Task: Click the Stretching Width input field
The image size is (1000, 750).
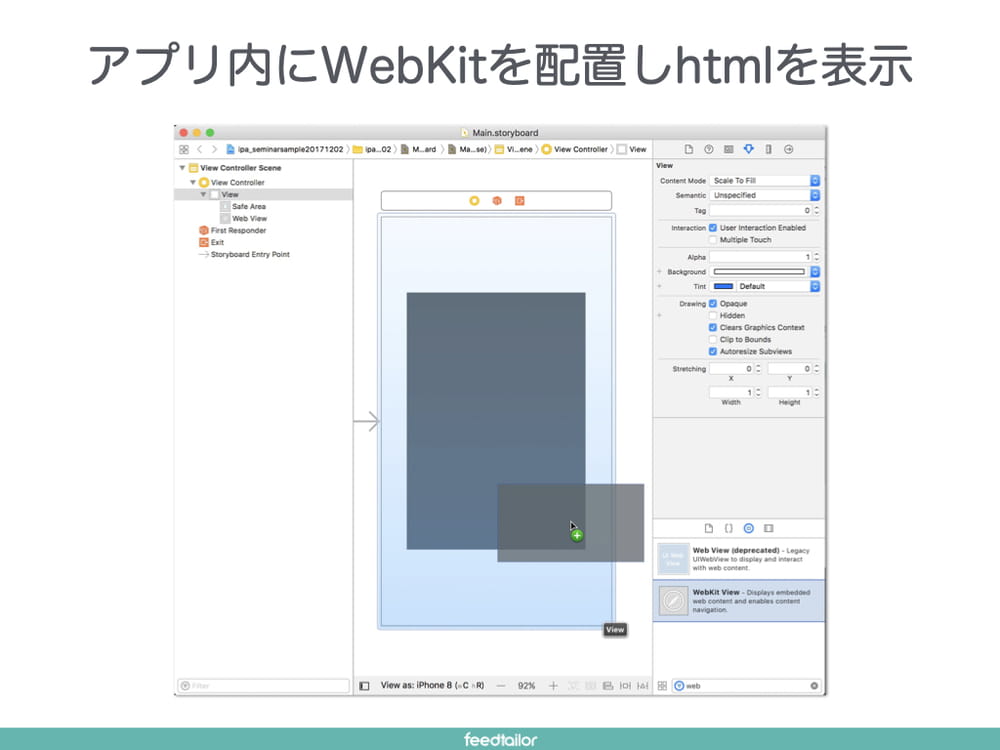Action: 732,392
